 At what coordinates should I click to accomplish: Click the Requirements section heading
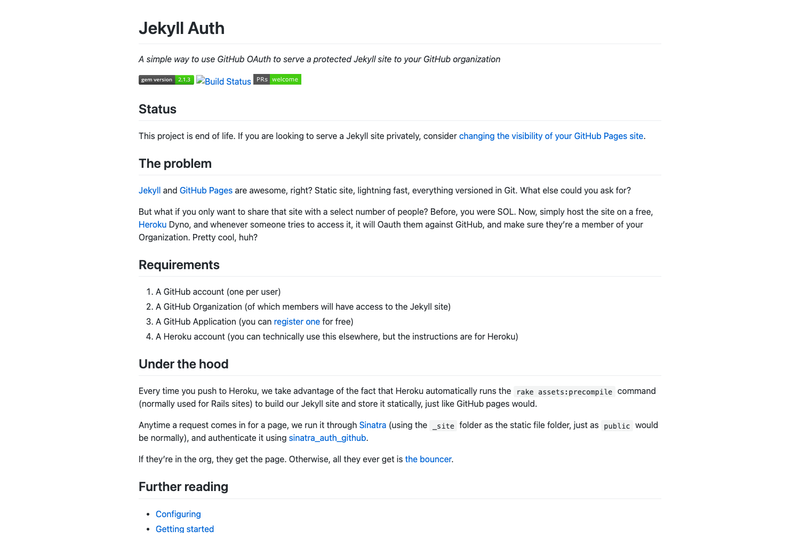pyautogui.click(x=179, y=265)
